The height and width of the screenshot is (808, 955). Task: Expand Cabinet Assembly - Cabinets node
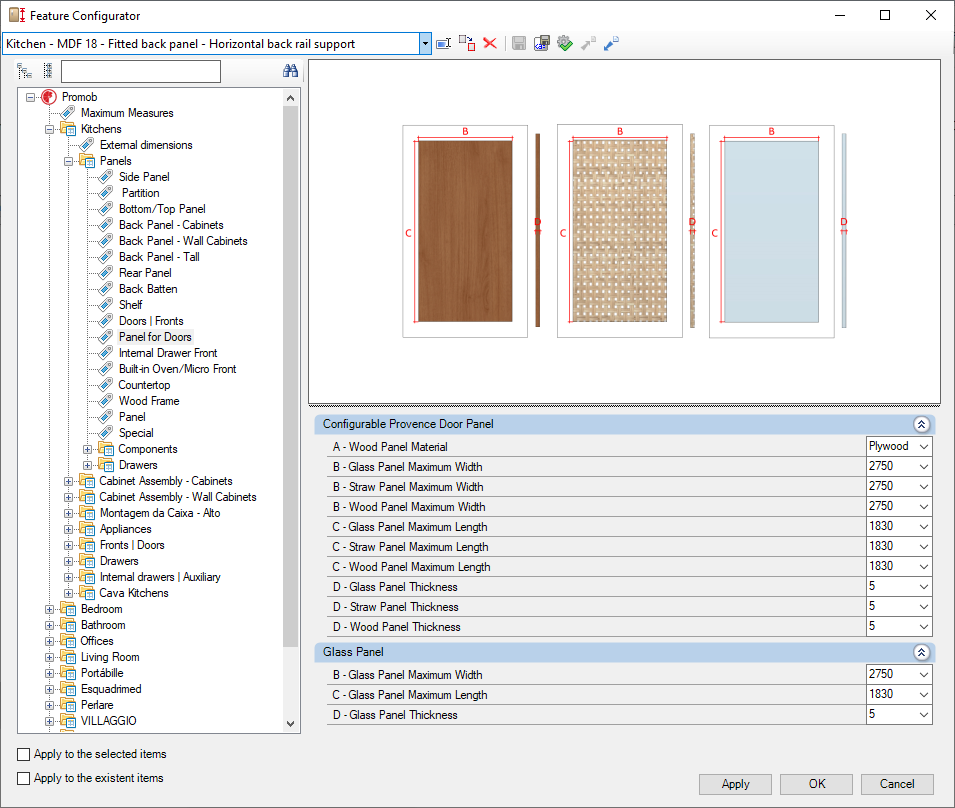coord(68,481)
